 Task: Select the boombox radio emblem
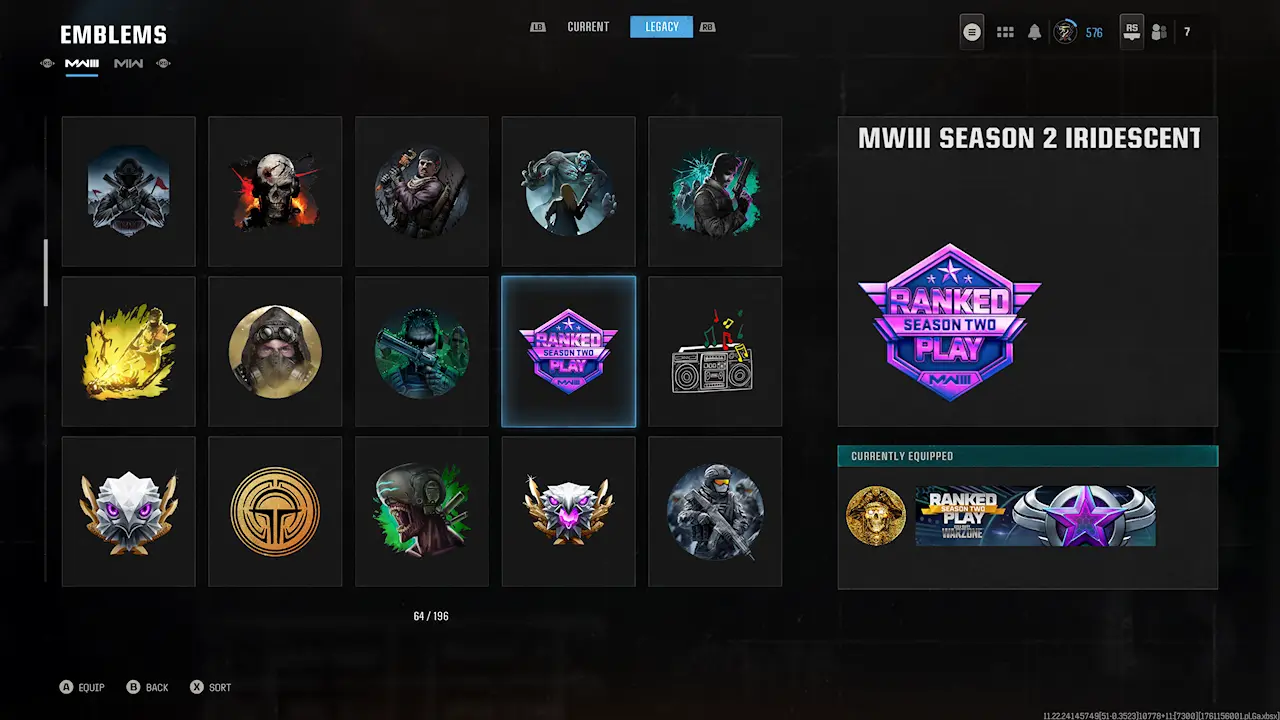[x=715, y=351]
